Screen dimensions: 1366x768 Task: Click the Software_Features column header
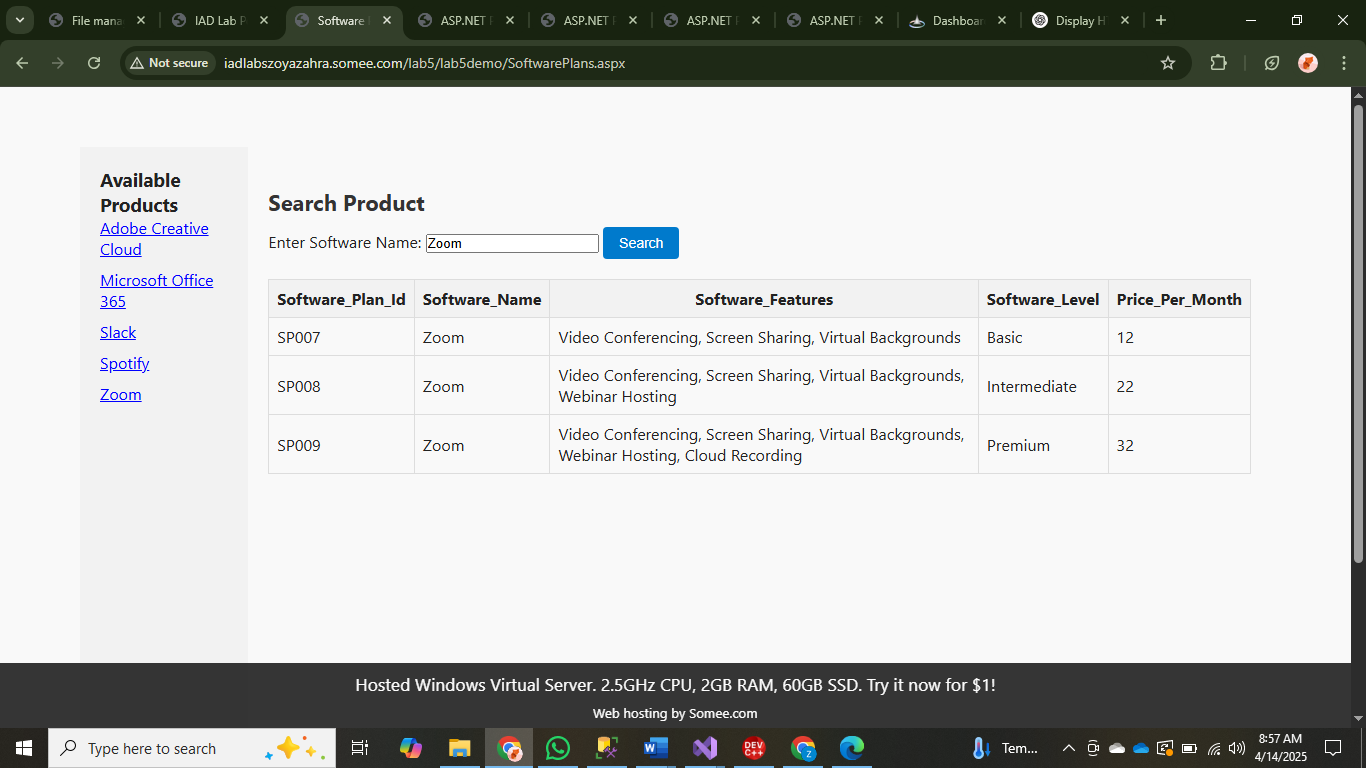coord(764,299)
